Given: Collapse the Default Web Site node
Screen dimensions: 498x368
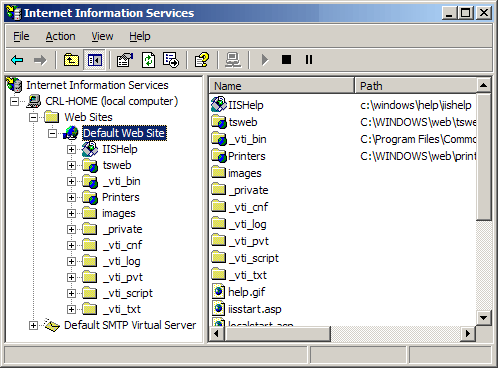Looking at the screenshot, I should [52, 133].
